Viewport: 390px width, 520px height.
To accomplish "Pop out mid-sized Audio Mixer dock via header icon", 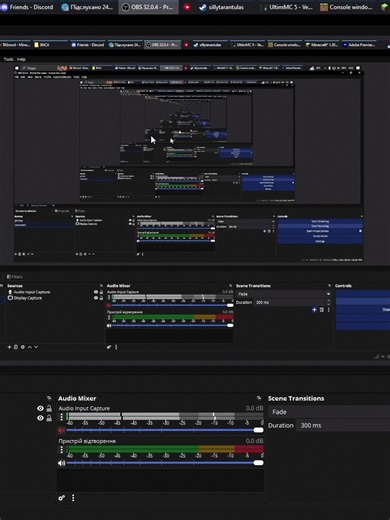I will point(230,286).
